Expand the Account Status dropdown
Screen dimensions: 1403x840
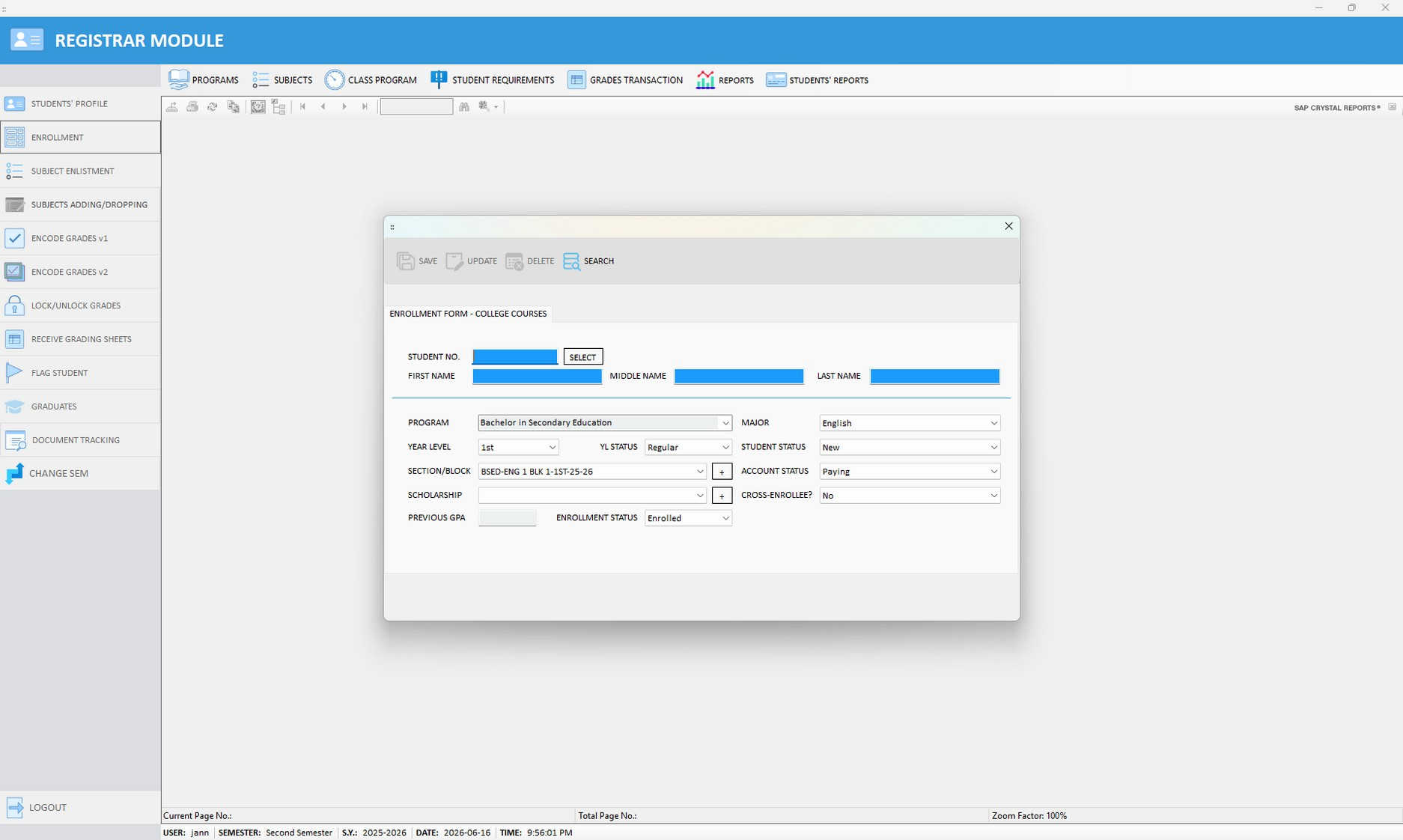[993, 472]
